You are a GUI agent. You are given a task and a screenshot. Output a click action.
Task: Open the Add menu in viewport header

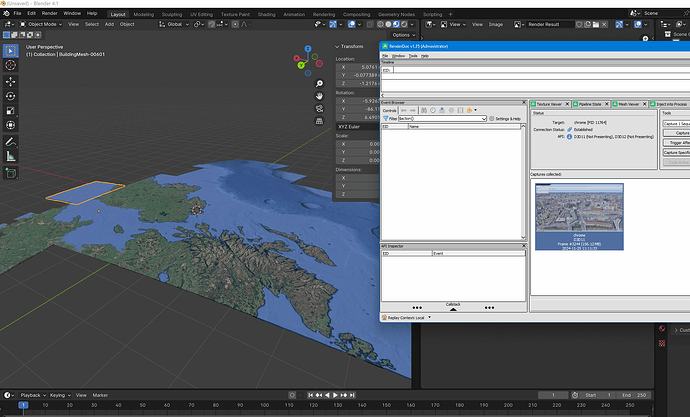(109, 24)
